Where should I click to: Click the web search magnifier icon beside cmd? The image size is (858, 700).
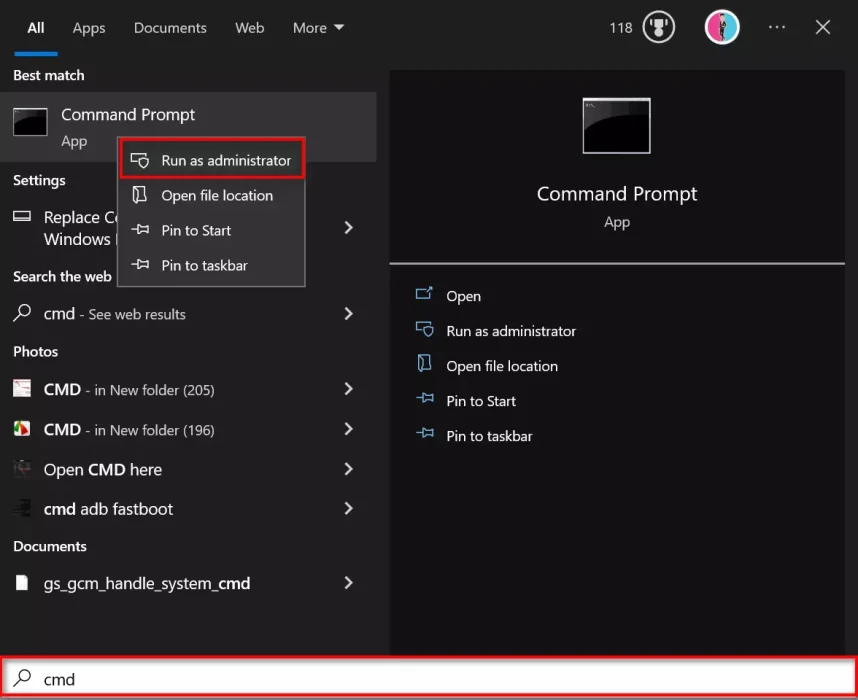pos(22,313)
